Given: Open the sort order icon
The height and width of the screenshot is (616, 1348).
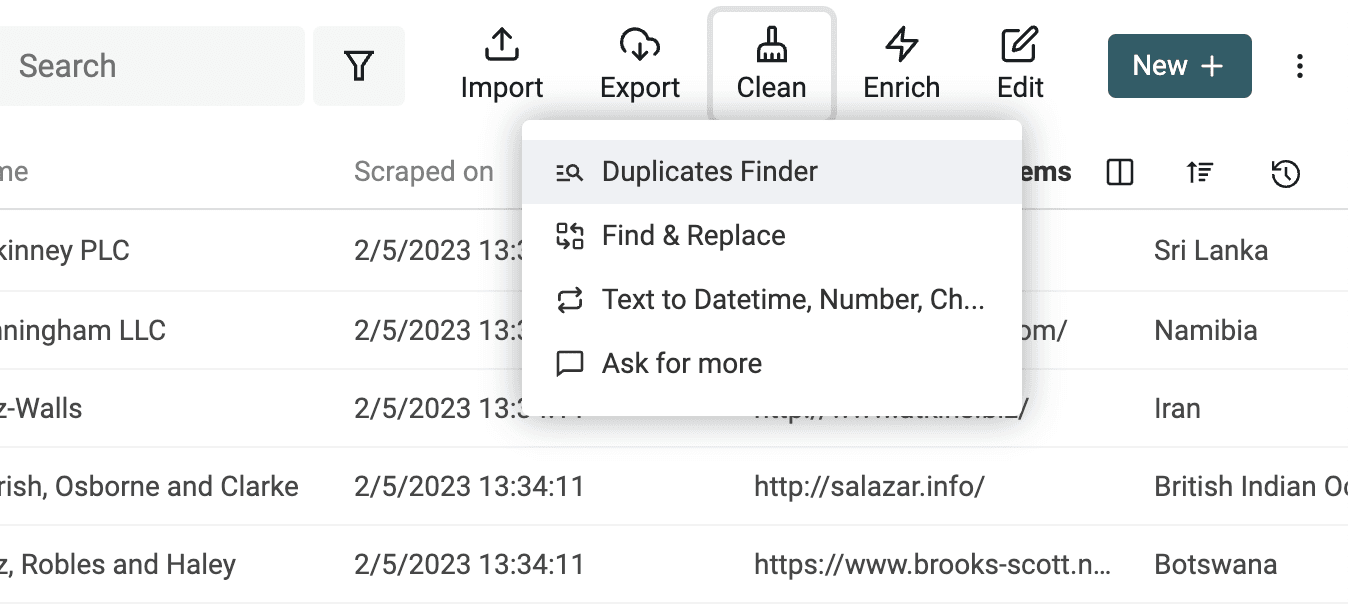Looking at the screenshot, I should click(1200, 173).
